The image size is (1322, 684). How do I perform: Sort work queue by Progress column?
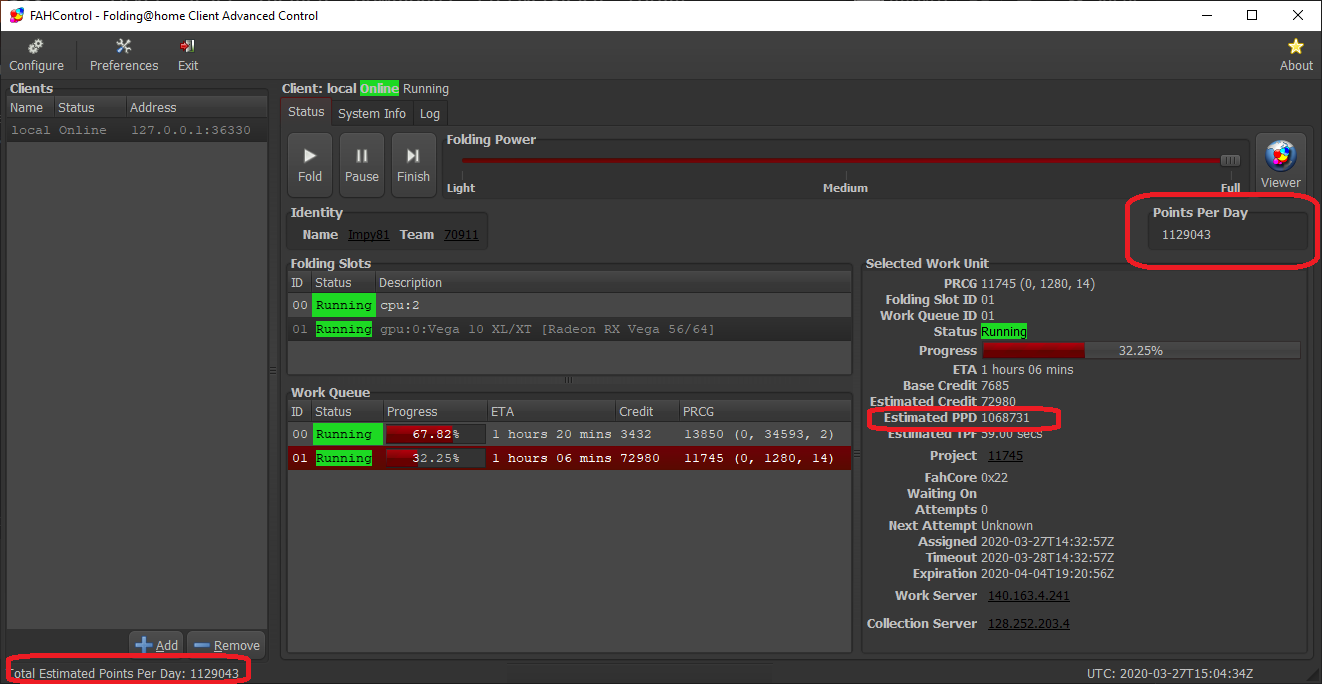pos(434,412)
